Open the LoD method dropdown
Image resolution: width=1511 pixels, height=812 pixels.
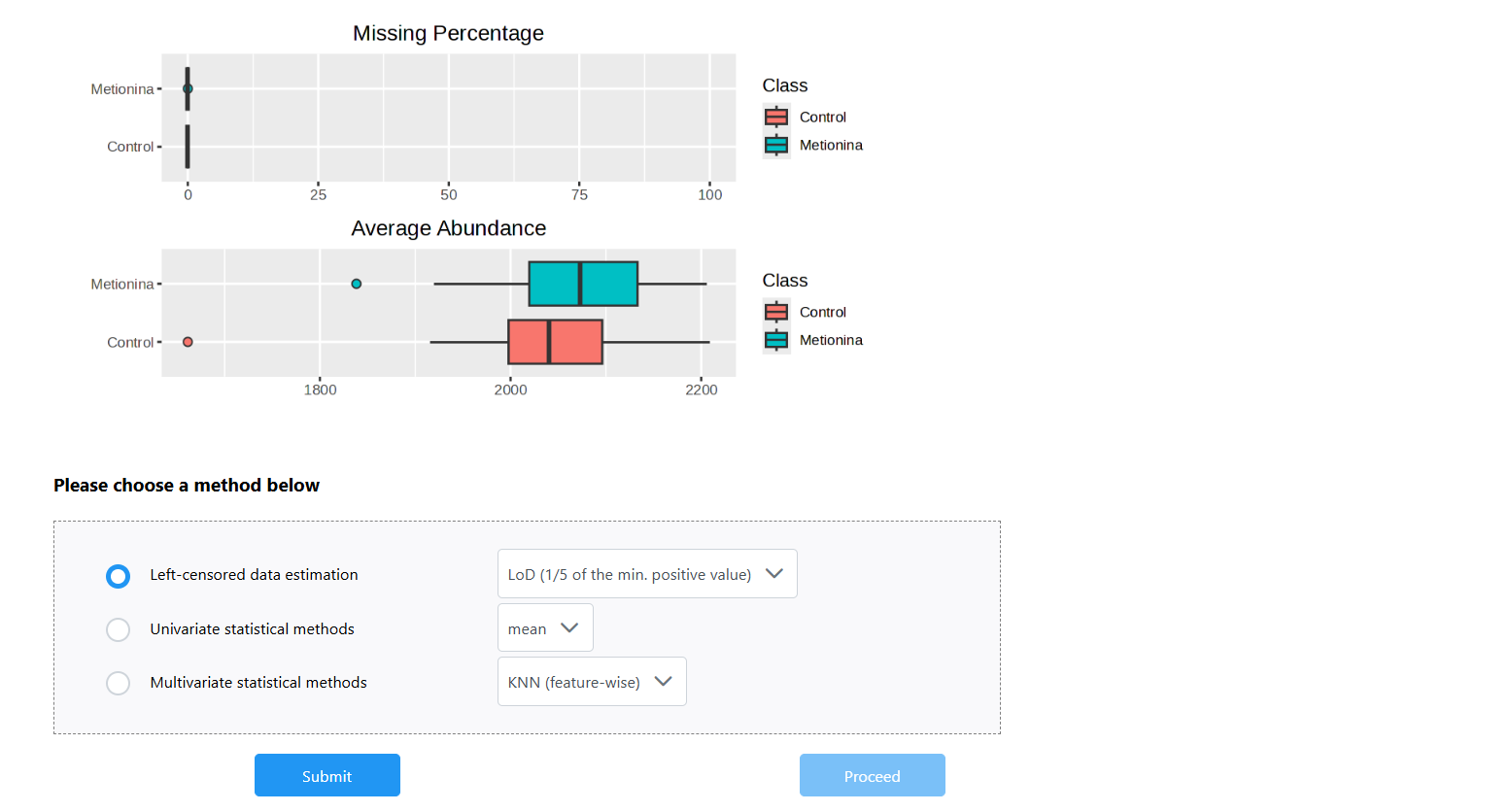click(x=646, y=574)
